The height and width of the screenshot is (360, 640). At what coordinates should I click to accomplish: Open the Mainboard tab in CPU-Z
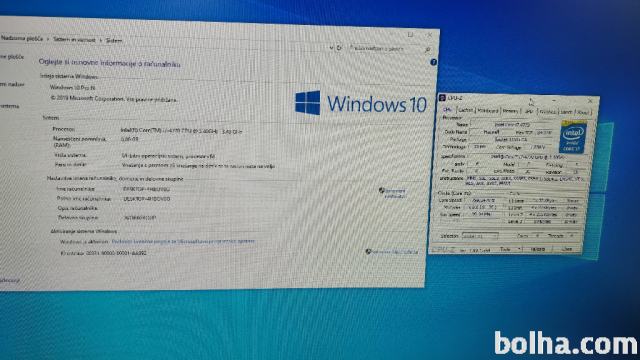coord(488,111)
